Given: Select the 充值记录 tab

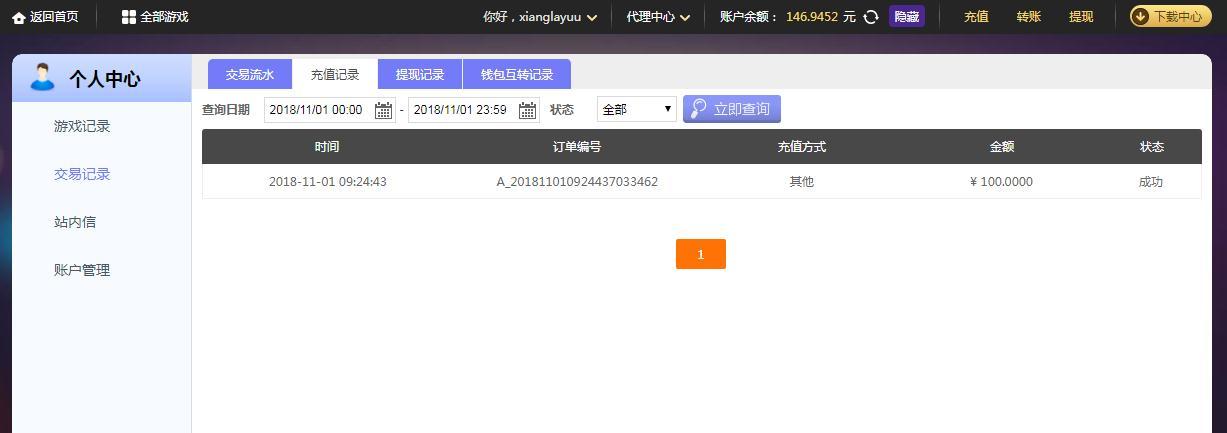Looking at the screenshot, I should click(335, 74).
